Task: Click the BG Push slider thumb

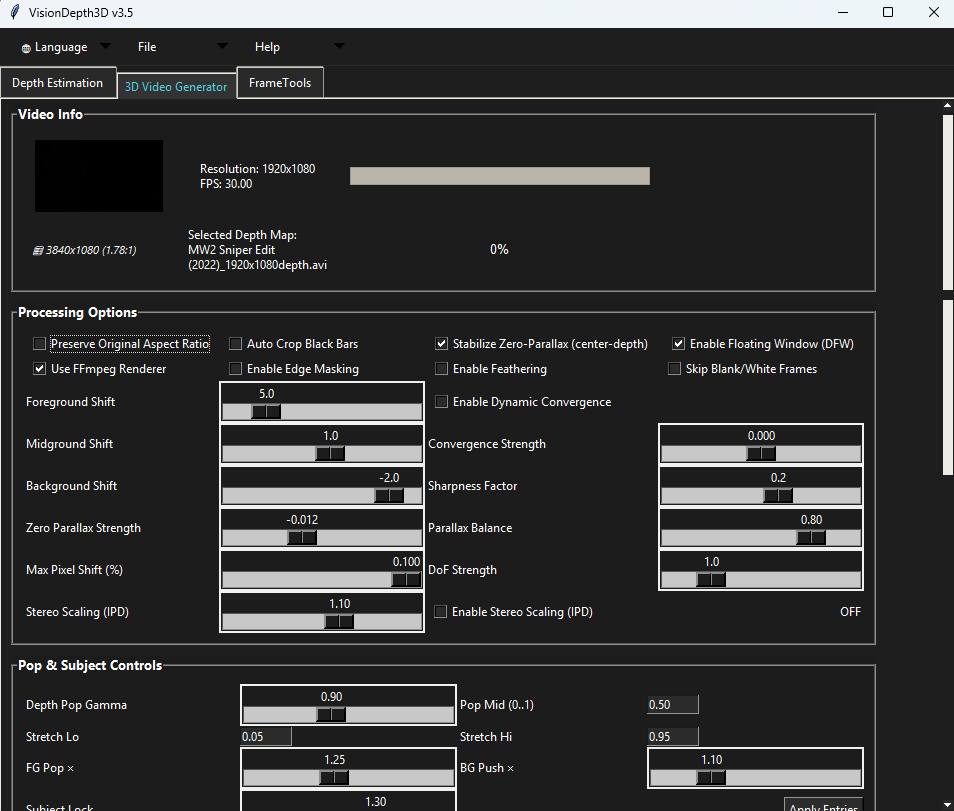Action: coord(711,778)
